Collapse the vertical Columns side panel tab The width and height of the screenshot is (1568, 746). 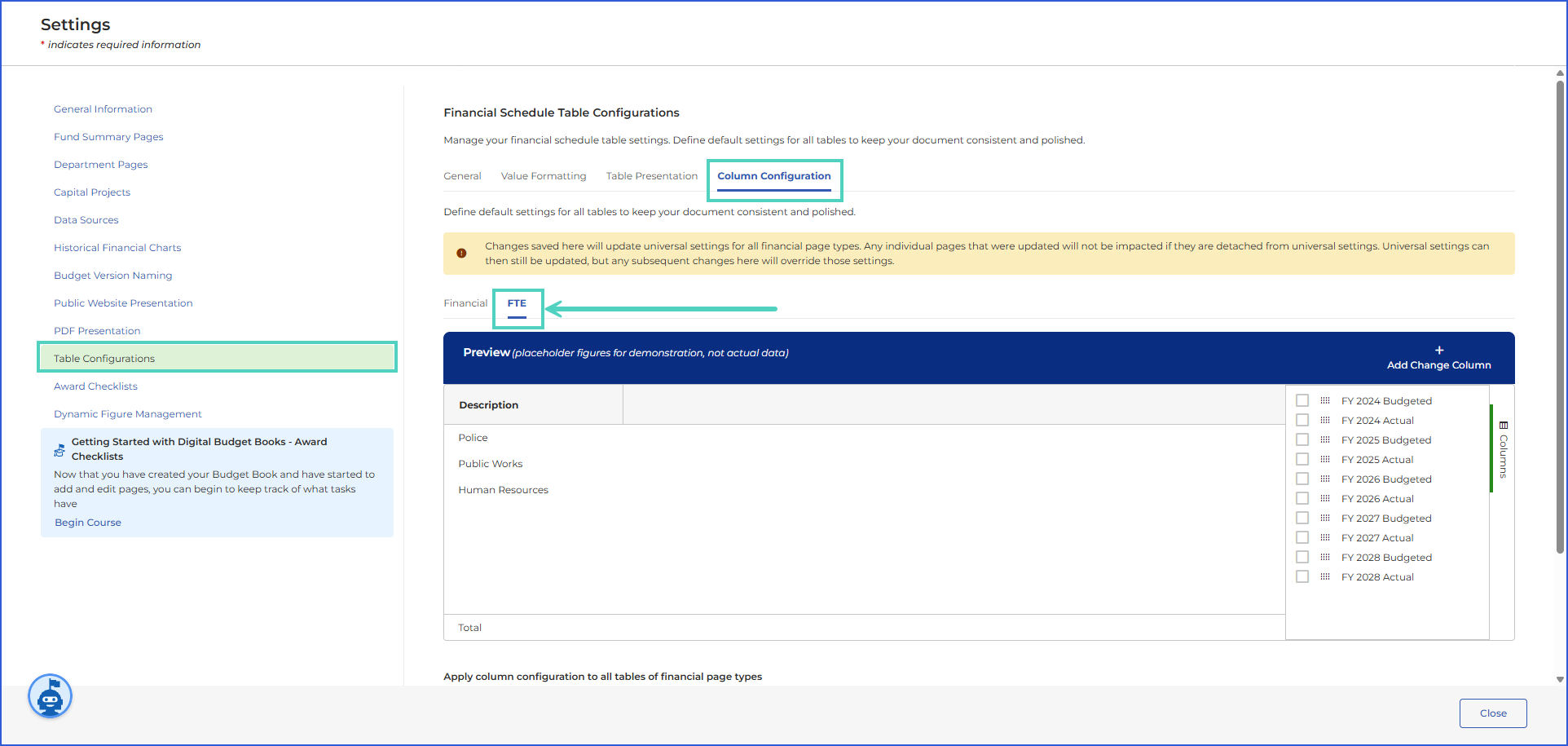[1503, 449]
